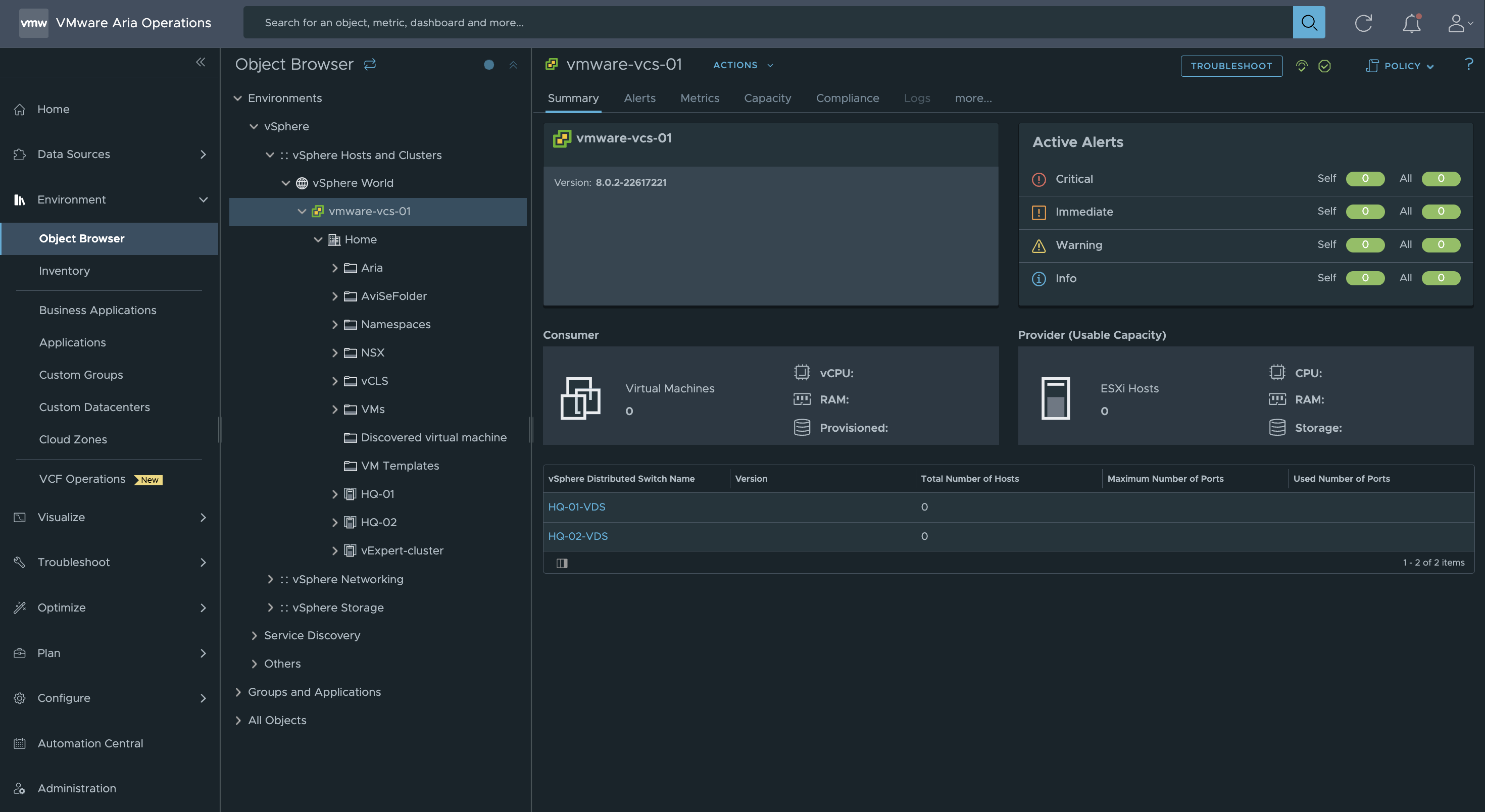Viewport: 1485px width, 812px height.
Task: Click the help question mark icon
Action: (x=1468, y=64)
